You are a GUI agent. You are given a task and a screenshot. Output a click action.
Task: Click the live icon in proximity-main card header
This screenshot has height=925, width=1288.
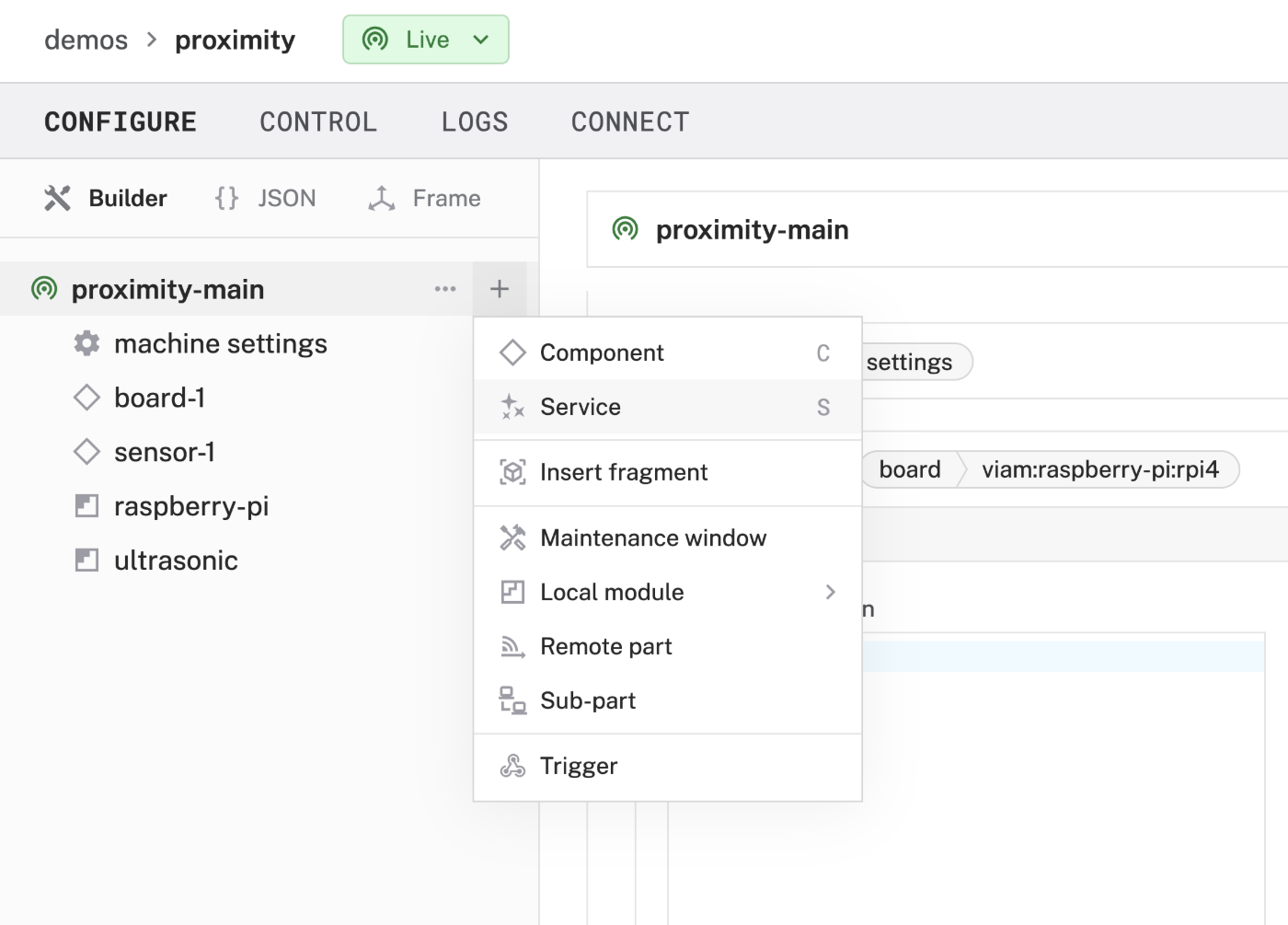625,229
